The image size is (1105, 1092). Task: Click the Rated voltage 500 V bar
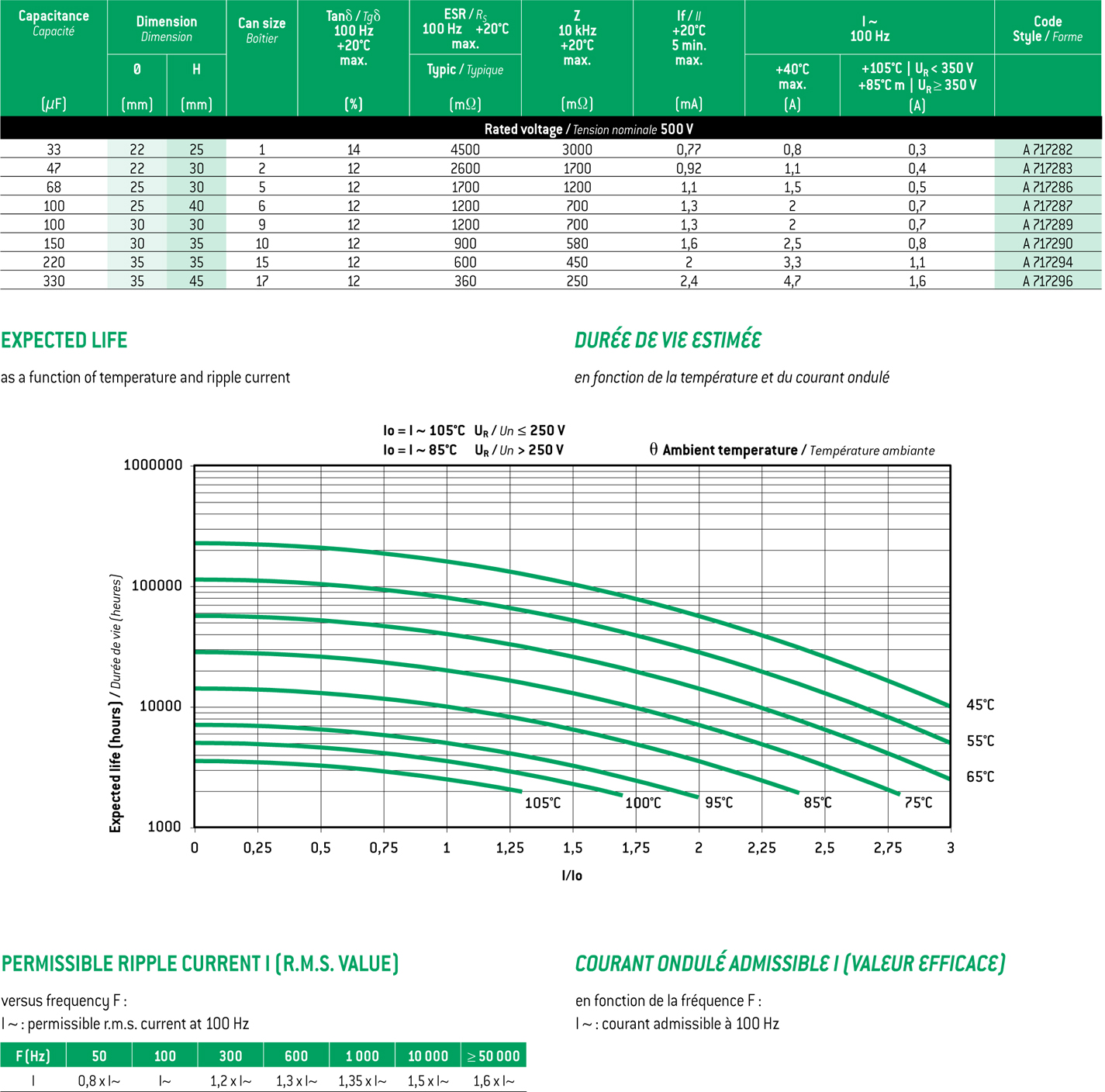tap(588, 129)
